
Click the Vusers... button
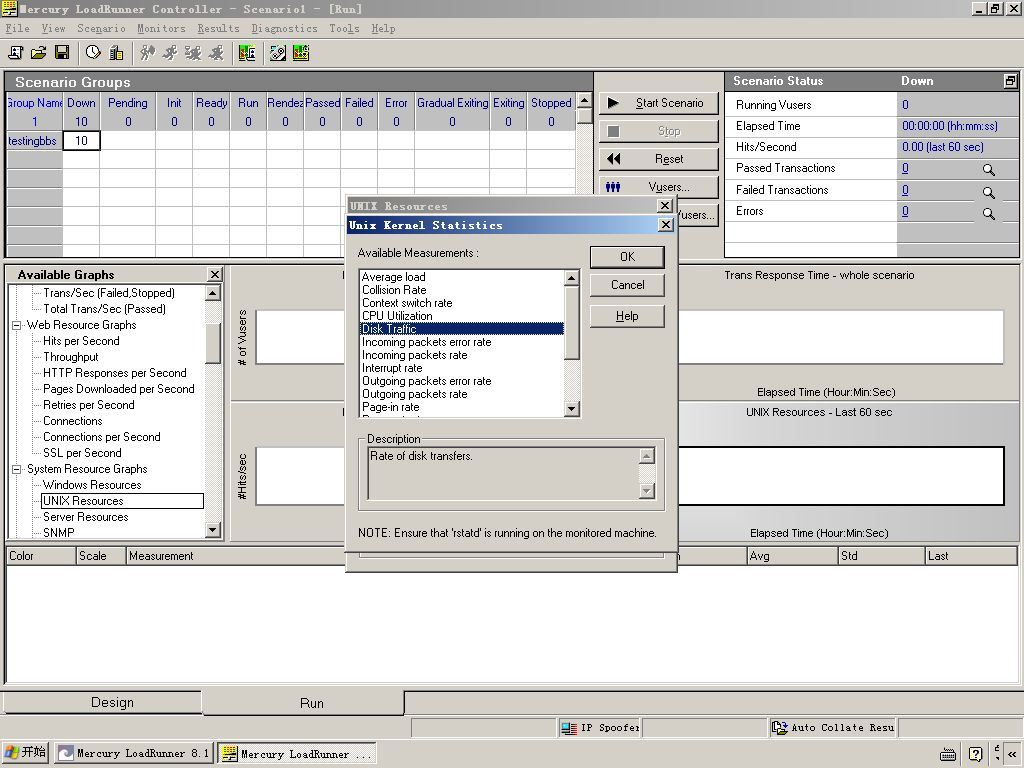coord(658,187)
